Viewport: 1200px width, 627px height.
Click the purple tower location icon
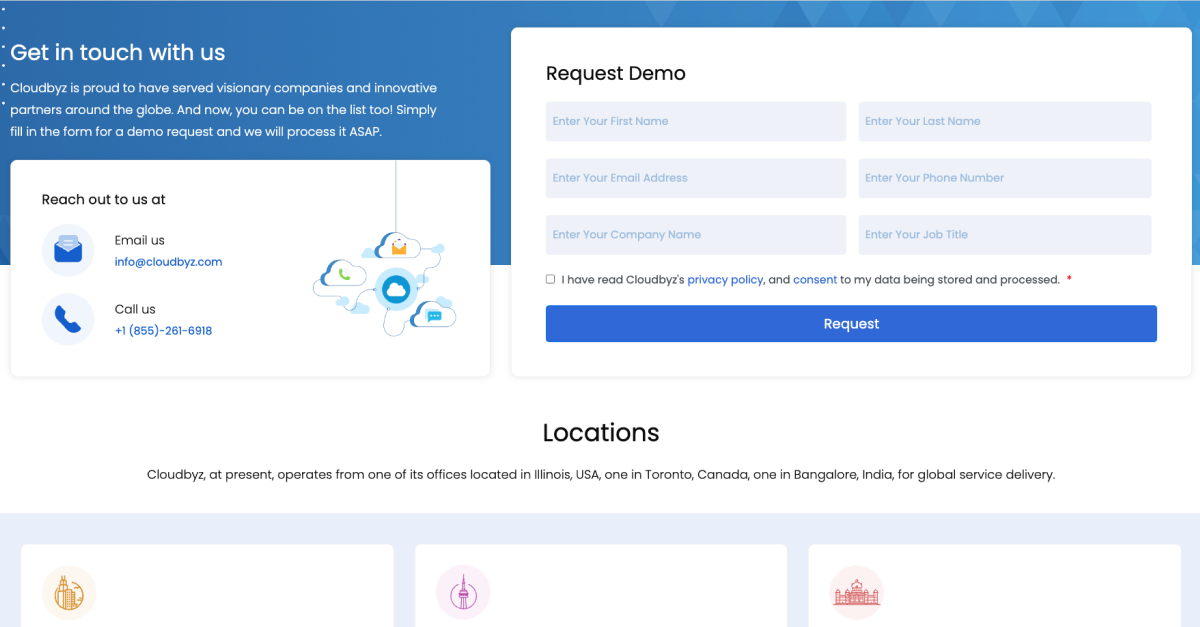pos(463,592)
